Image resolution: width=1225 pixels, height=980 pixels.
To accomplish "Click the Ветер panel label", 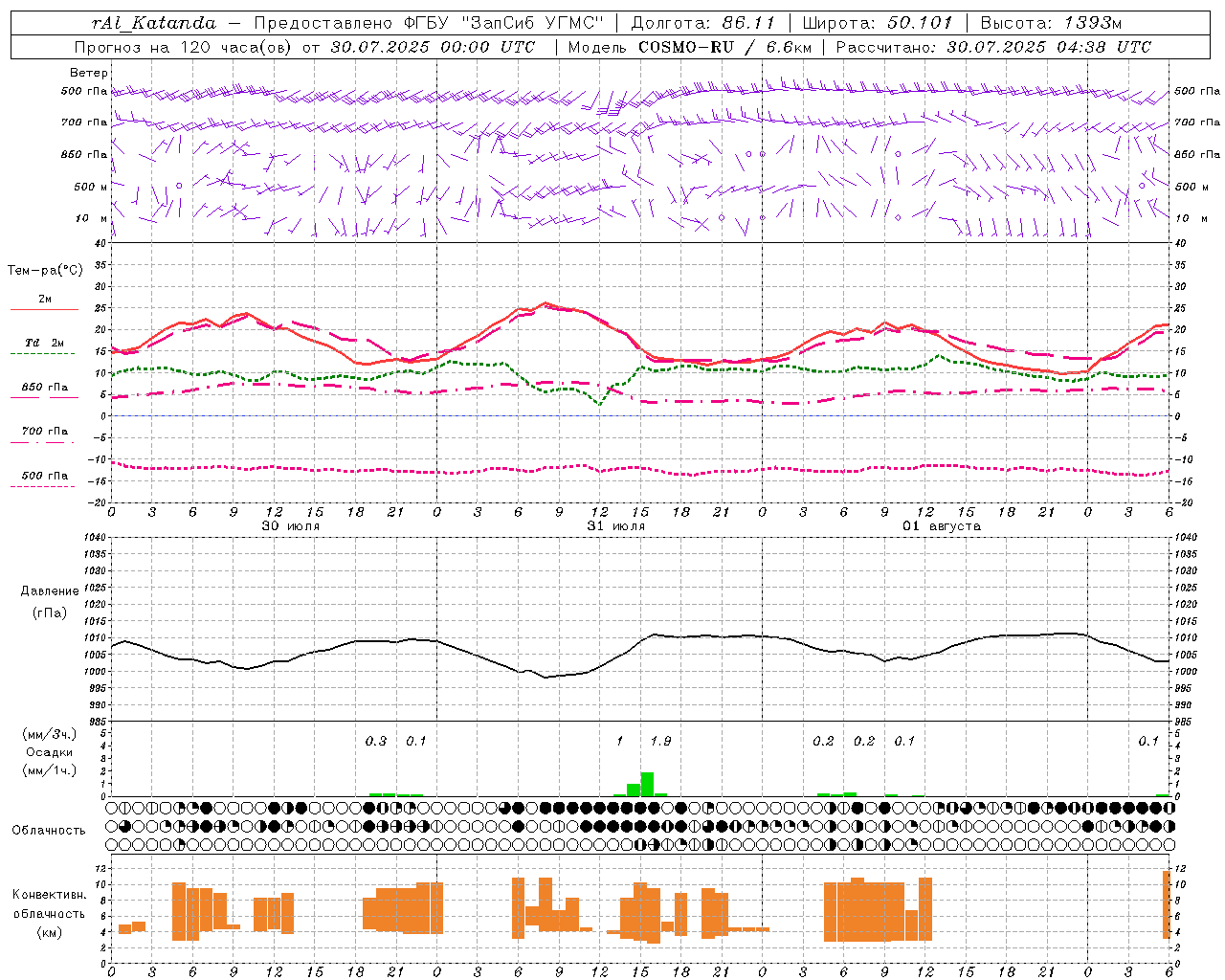I will click(89, 73).
